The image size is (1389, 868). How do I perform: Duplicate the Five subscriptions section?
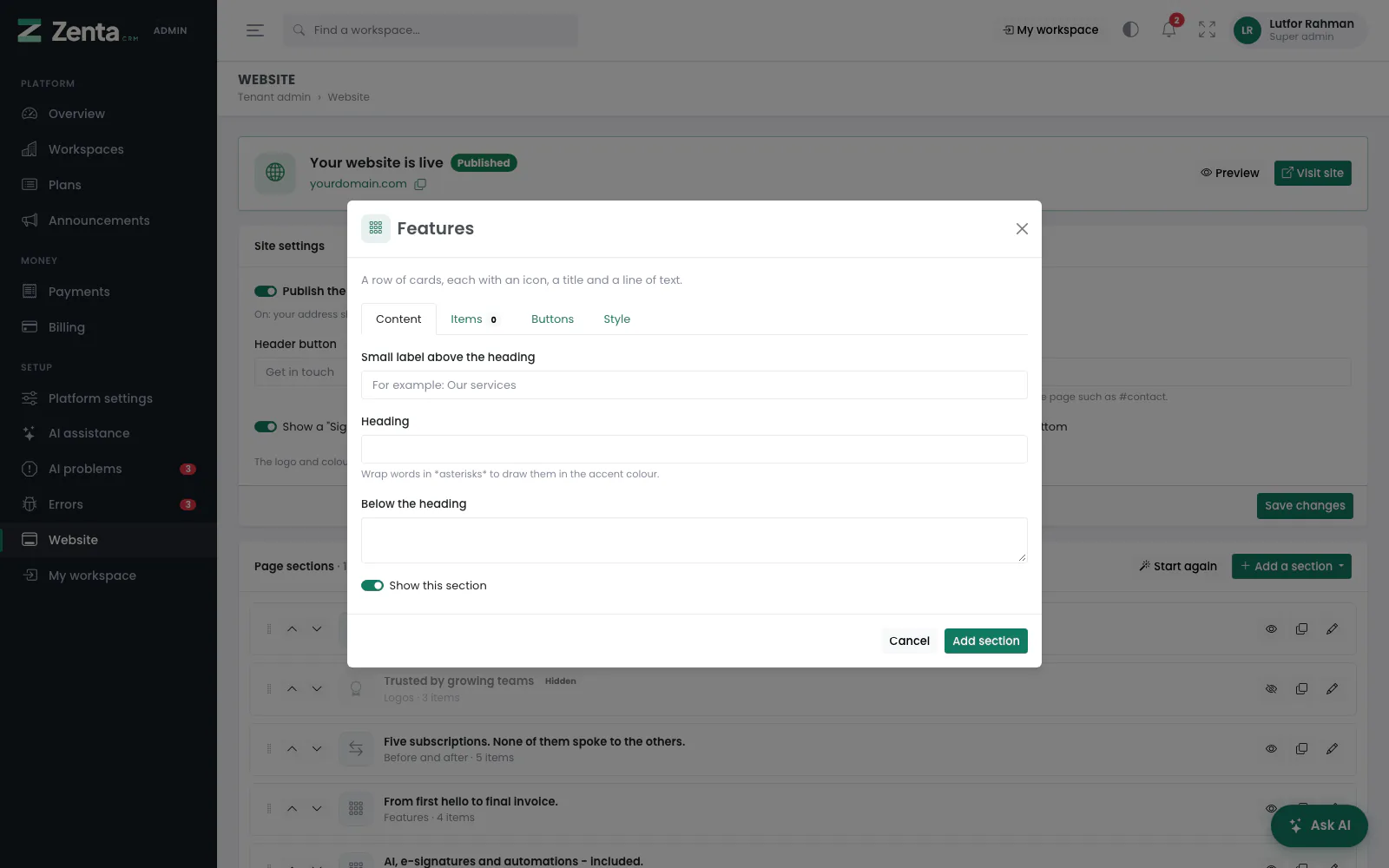point(1301,749)
